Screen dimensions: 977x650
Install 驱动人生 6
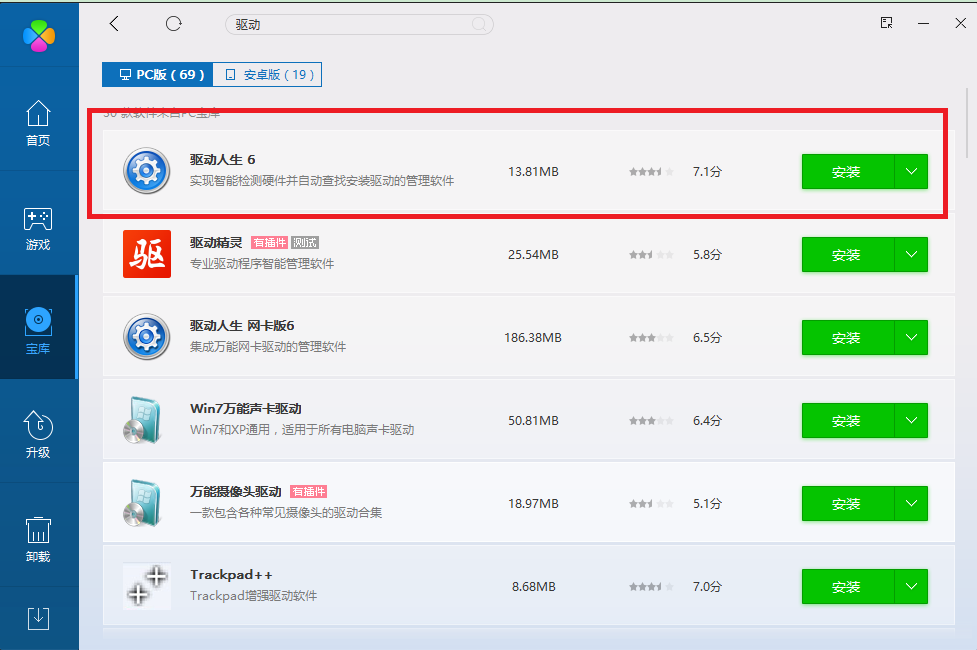[x=848, y=171]
